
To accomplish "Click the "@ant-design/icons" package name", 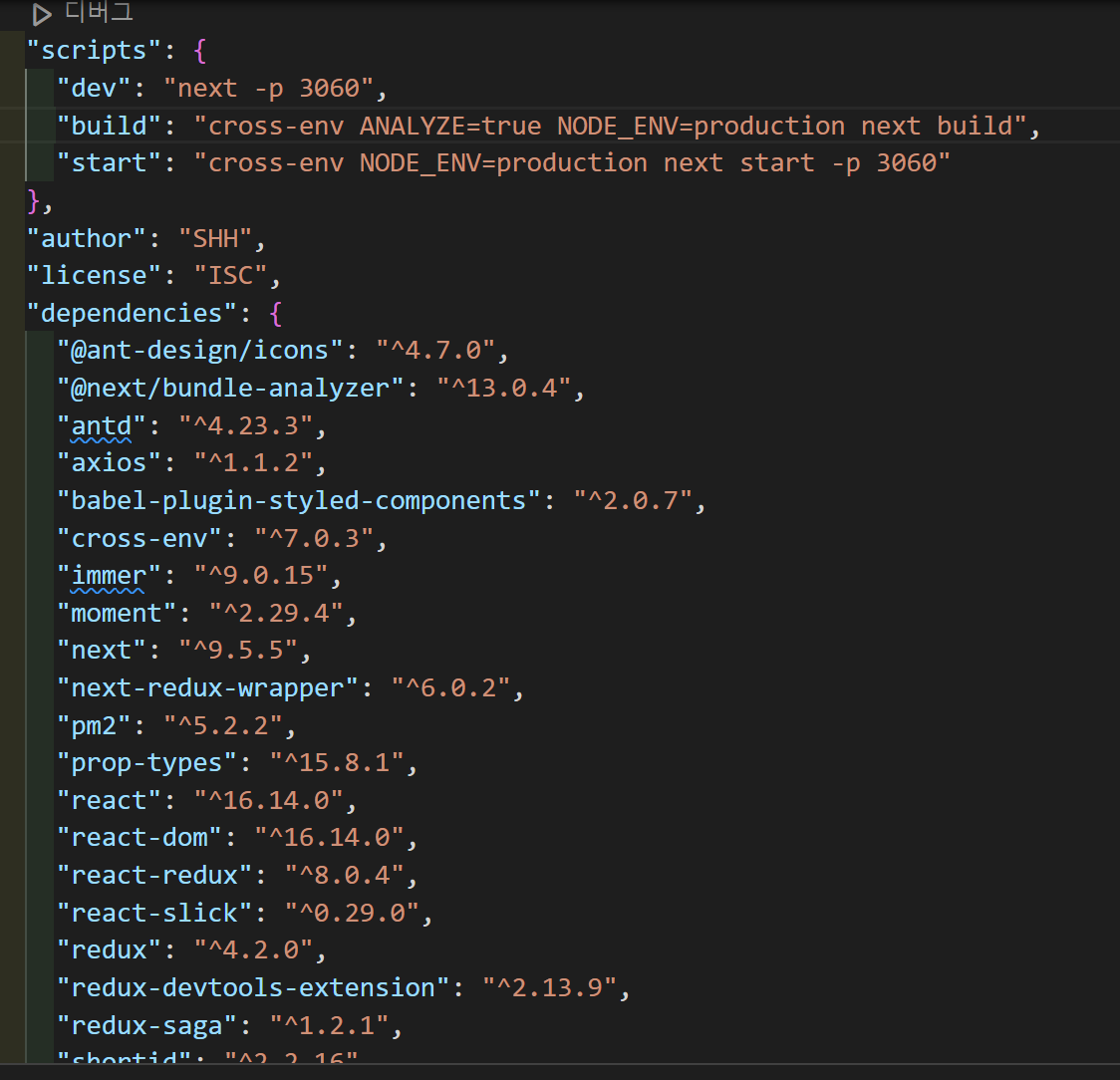I will tap(199, 351).
